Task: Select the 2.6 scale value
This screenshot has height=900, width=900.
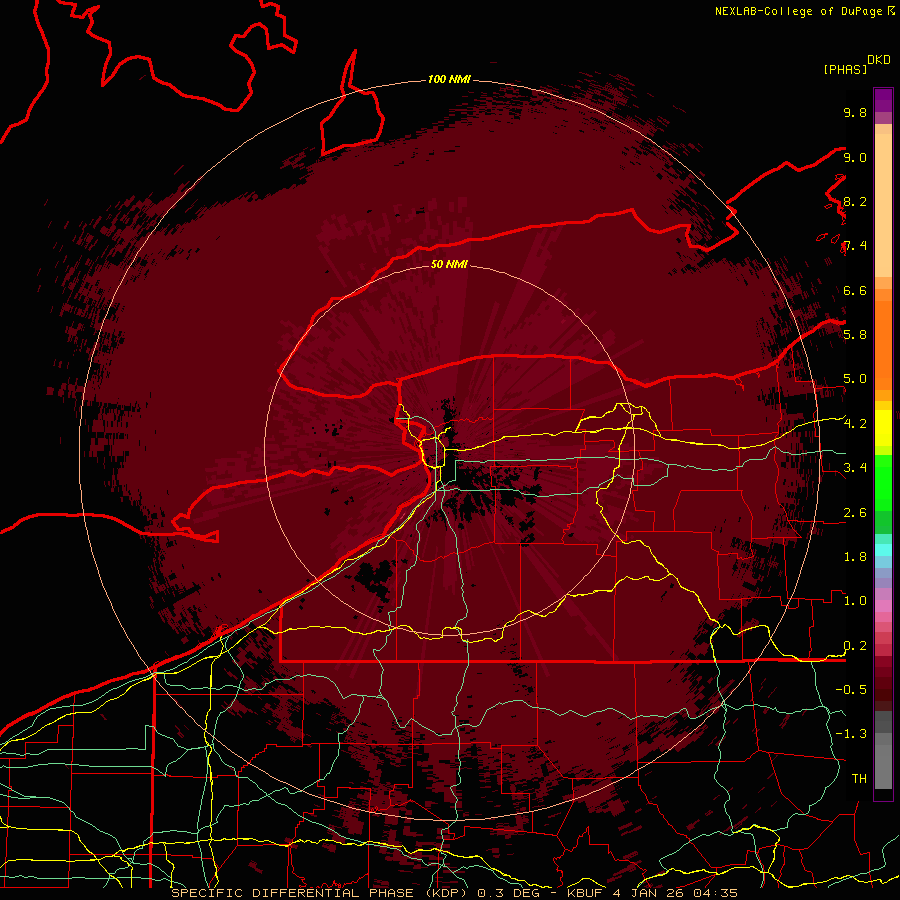Action: click(855, 513)
